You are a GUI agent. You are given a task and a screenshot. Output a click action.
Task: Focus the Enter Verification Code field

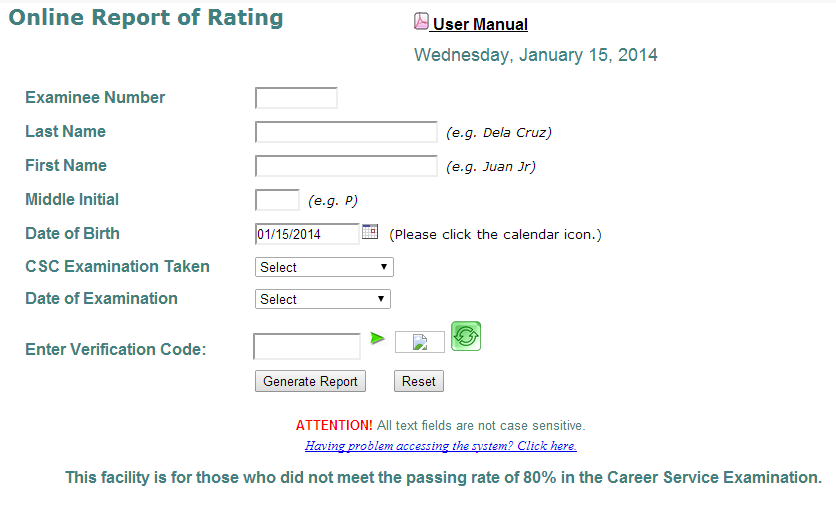pos(307,346)
